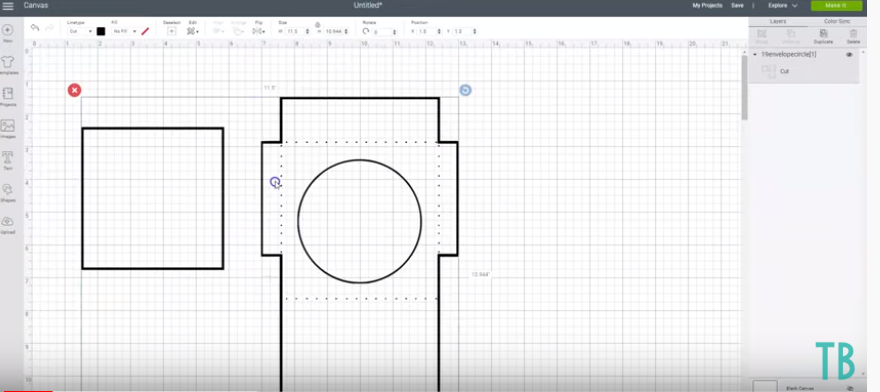This screenshot has width=880, height=392.
Task: Delete the object with red X handle
Action: pos(74,90)
